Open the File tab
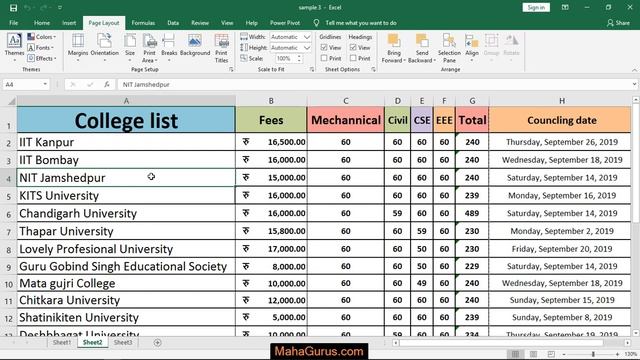 13,23
